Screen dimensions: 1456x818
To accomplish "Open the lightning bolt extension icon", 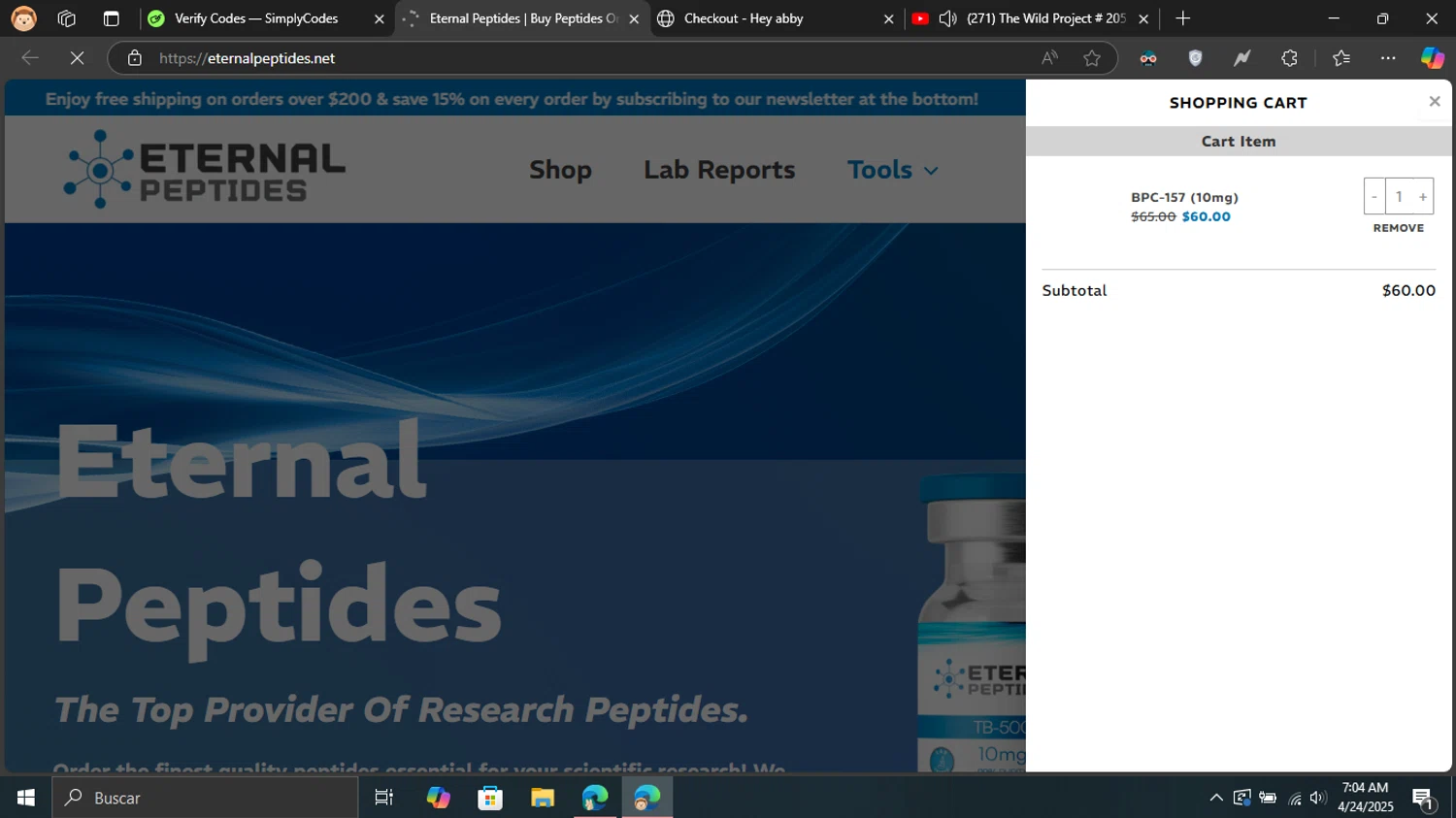I will [x=1242, y=58].
